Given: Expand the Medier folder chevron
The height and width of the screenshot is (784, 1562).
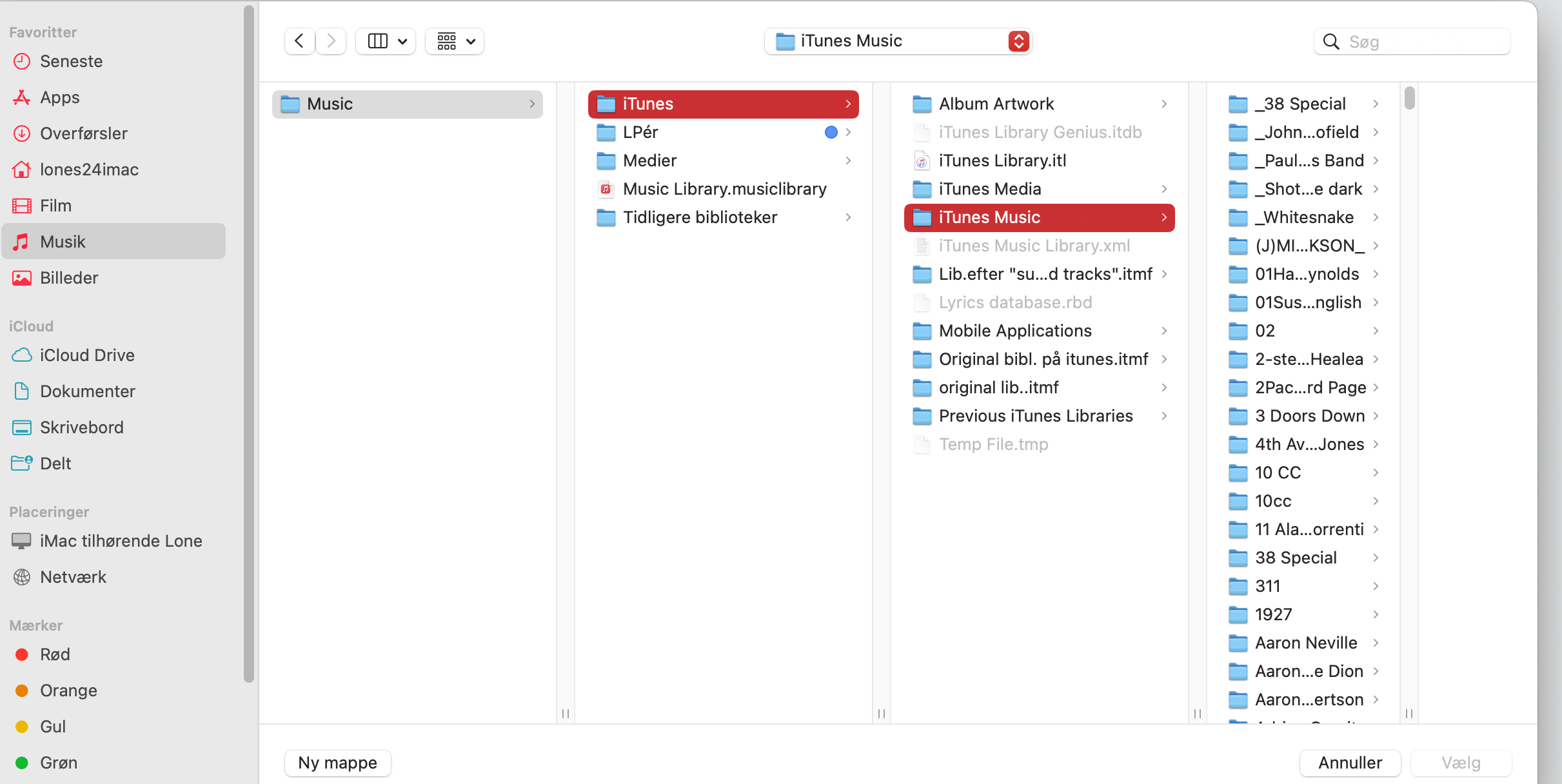Looking at the screenshot, I should pyautogui.click(x=848, y=161).
